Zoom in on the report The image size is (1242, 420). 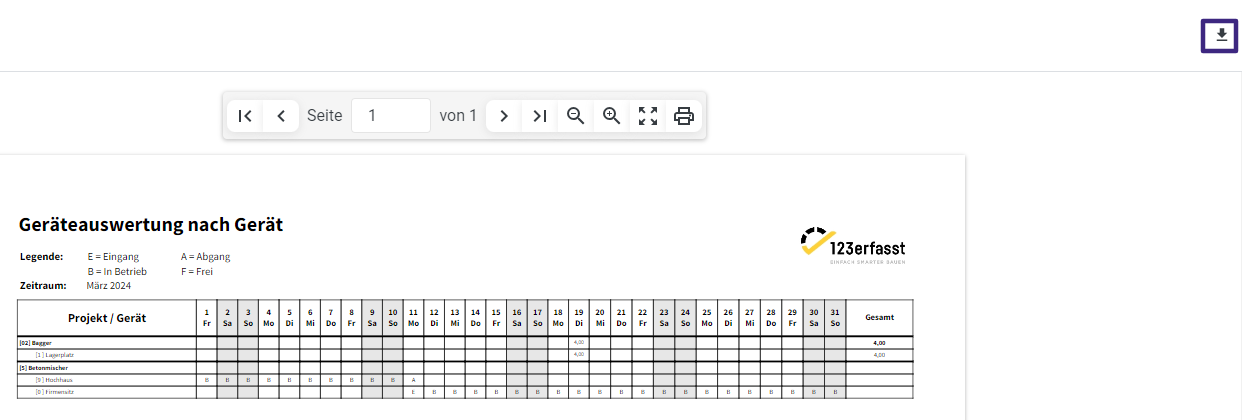(x=611, y=116)
